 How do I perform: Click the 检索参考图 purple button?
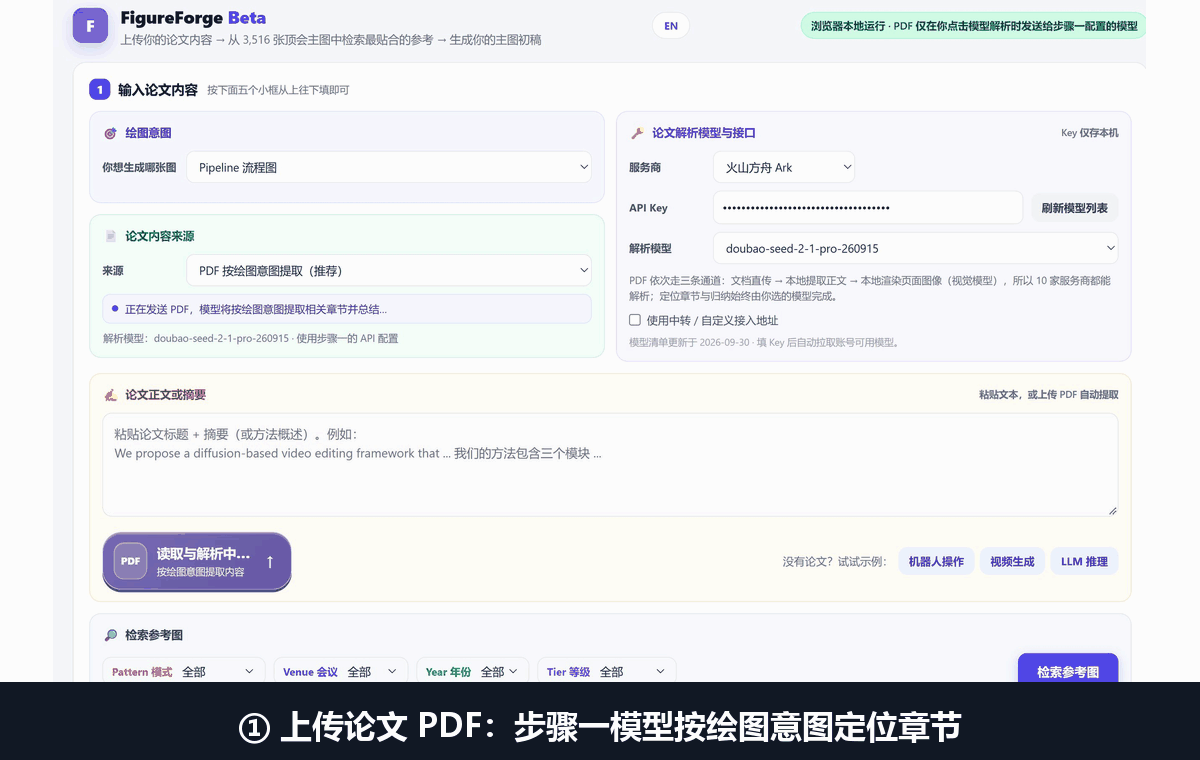[1068, 670]
